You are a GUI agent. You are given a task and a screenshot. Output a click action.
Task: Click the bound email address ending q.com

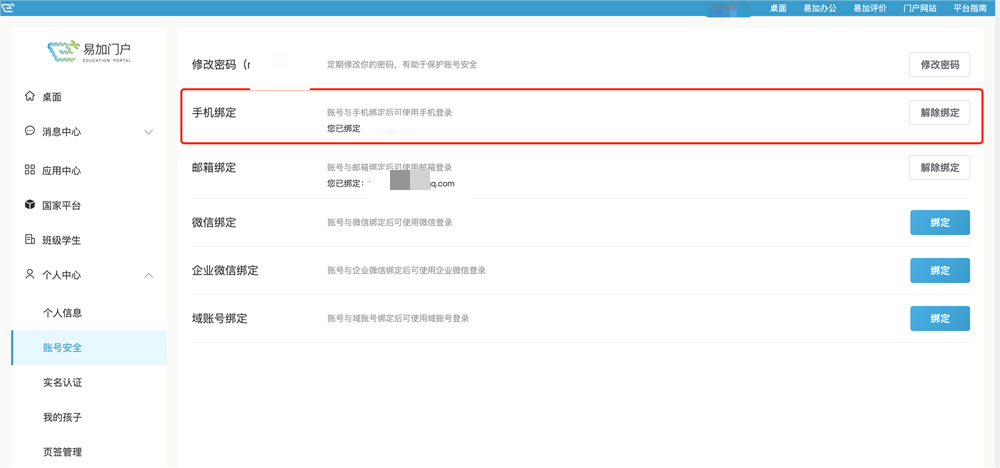[411, 184]
